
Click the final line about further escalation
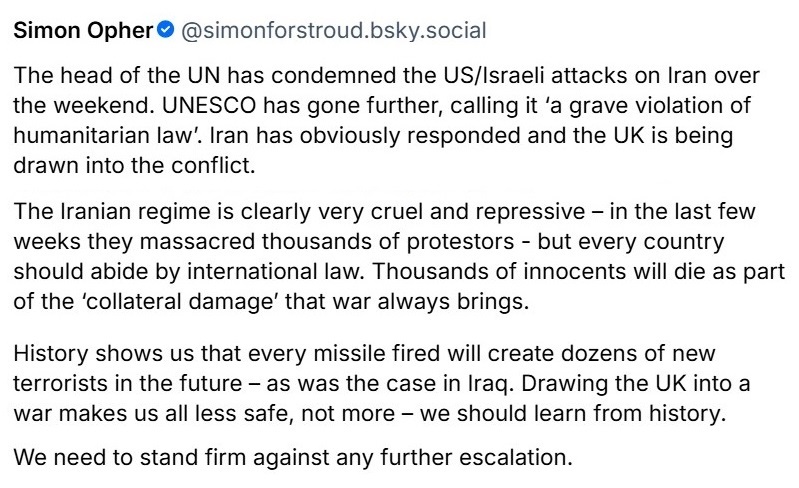(296, 460)
